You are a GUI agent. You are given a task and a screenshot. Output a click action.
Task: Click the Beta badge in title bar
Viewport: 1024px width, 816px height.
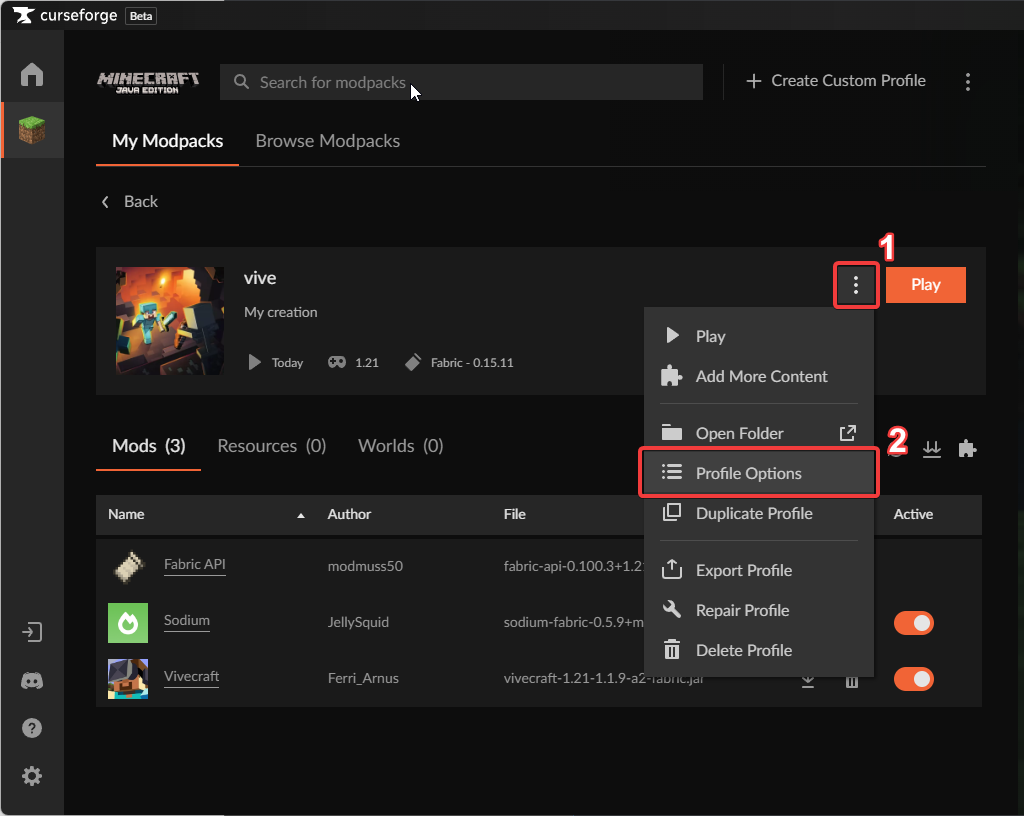click(141, 16)
